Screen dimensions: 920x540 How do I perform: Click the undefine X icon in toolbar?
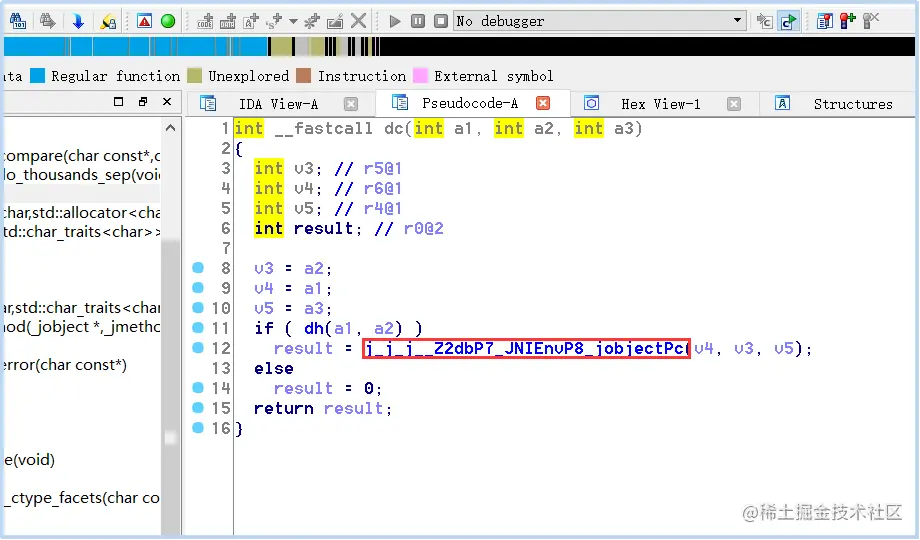pos(358,21)
